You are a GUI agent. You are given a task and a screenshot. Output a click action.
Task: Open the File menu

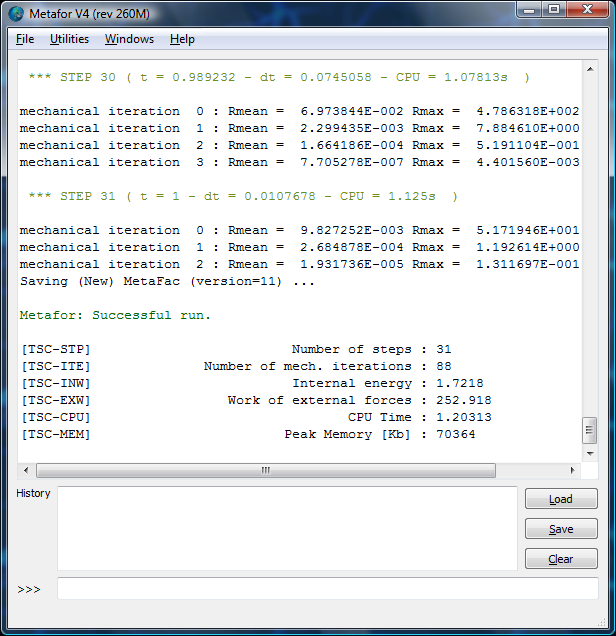pyautogui.click(x=25, y=39)
